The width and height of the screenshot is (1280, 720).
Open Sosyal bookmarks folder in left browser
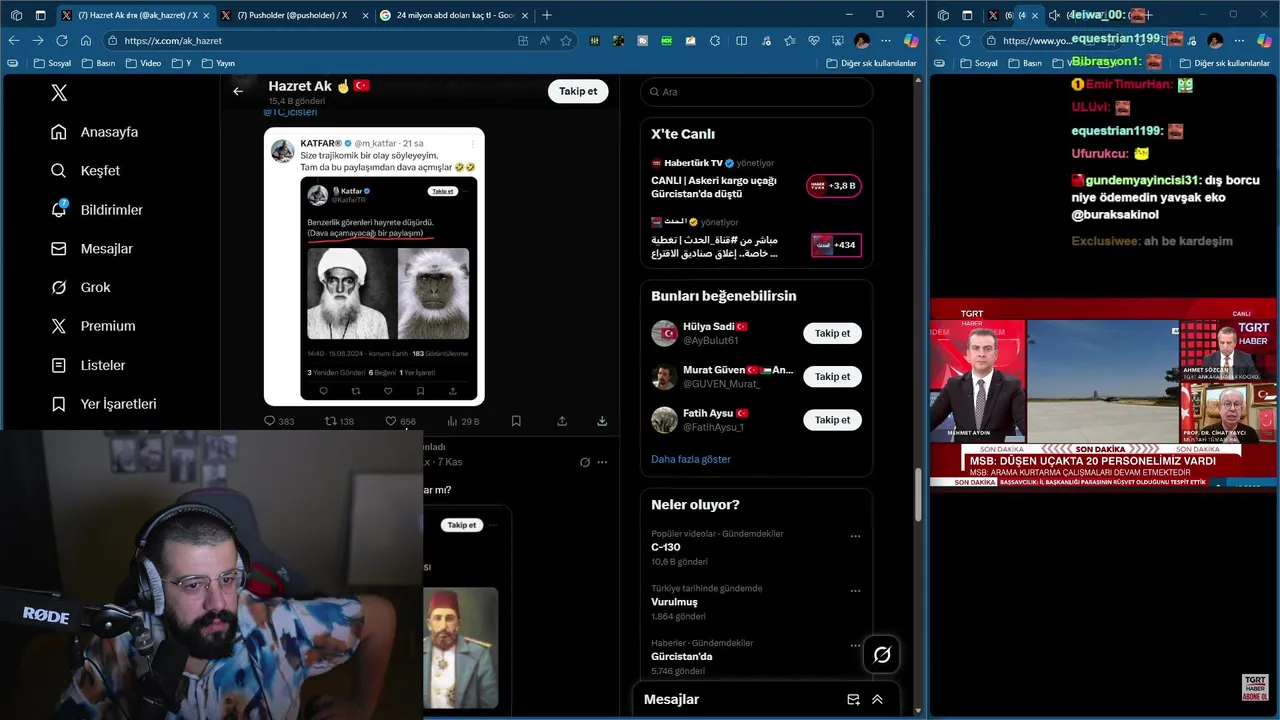pos(55,63)
